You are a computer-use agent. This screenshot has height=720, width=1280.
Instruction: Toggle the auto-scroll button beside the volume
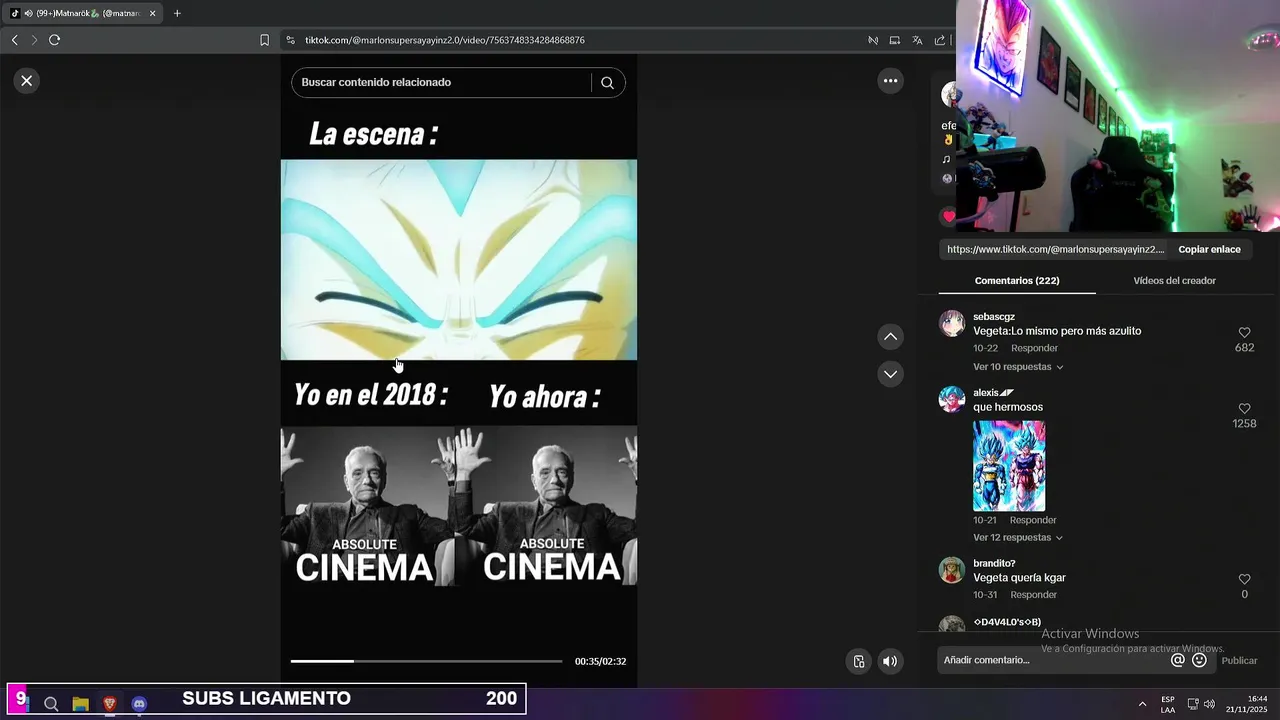(x=858, y=661)
